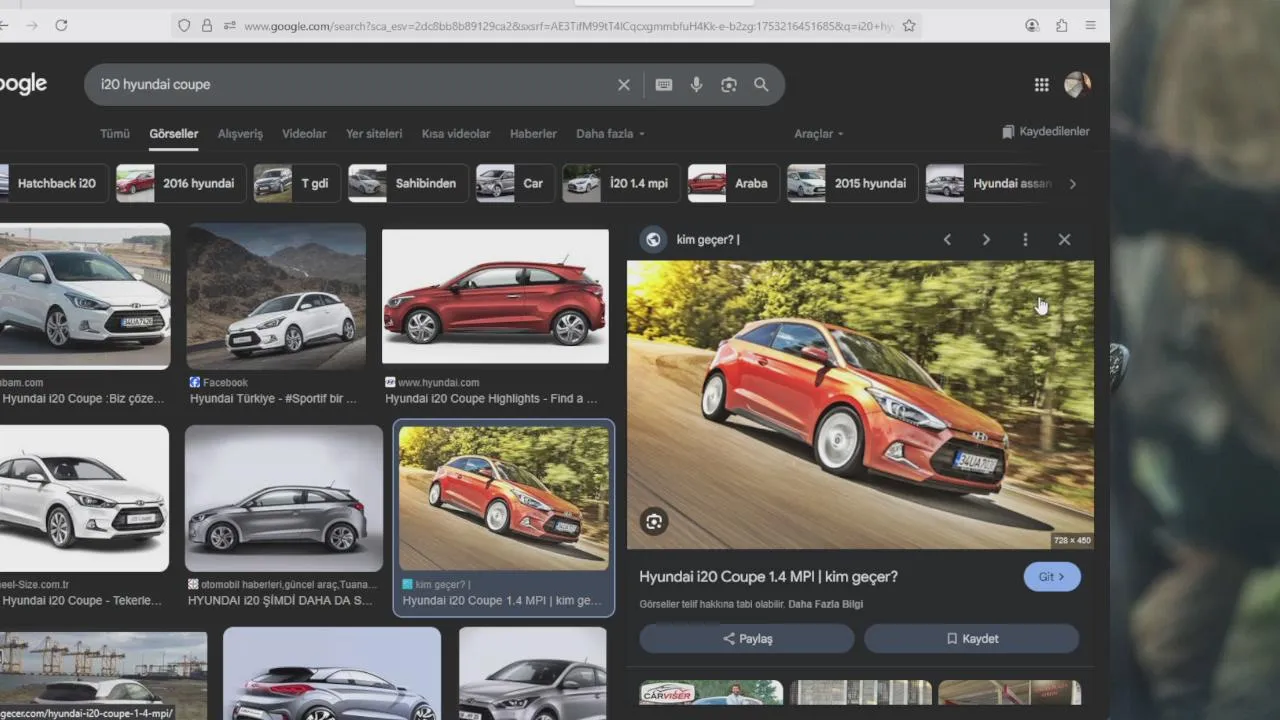Viewport: 1280px width, 720px height.
Task: Switch to the Tümü results tab
Action: click(115, 134)
